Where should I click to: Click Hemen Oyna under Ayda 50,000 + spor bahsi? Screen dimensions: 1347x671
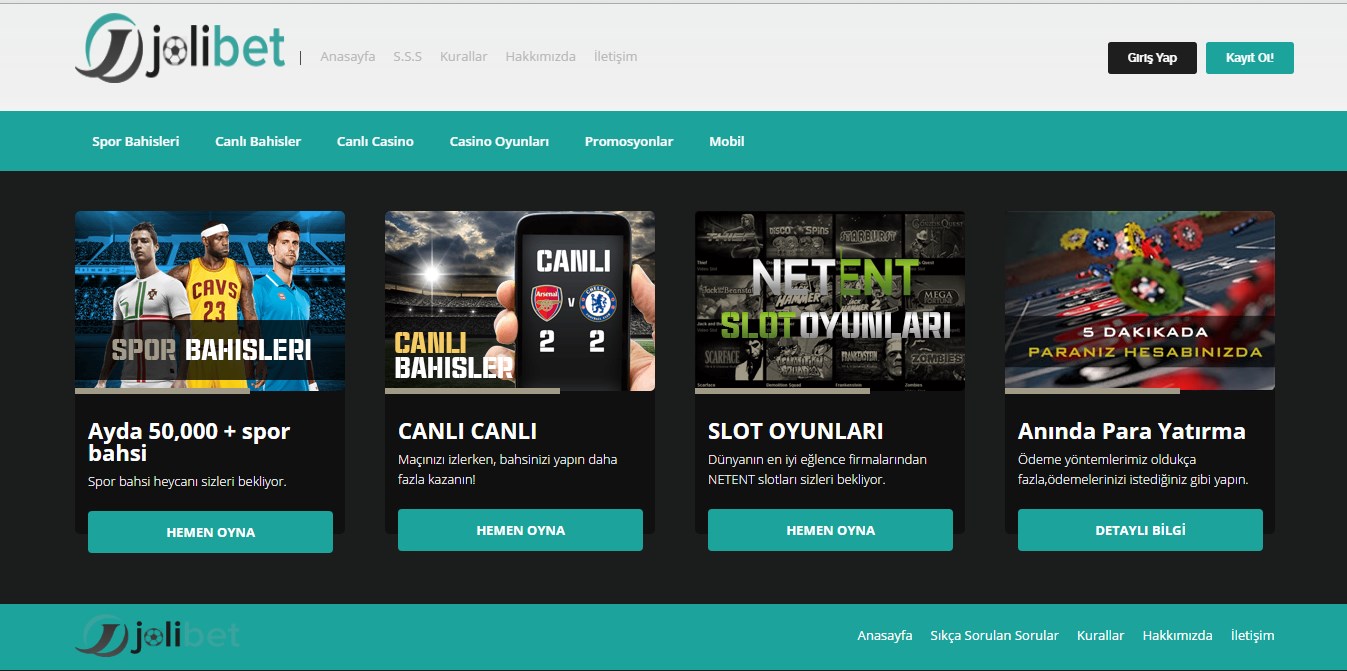210,532
